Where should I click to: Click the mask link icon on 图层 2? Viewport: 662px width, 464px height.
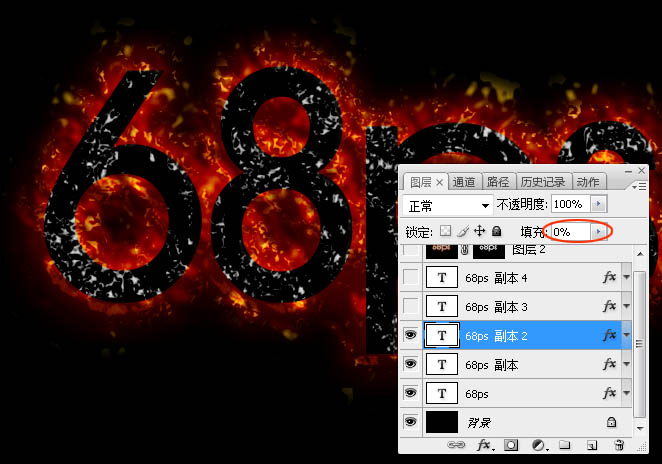pyautogui.click(x=465, y=250)
